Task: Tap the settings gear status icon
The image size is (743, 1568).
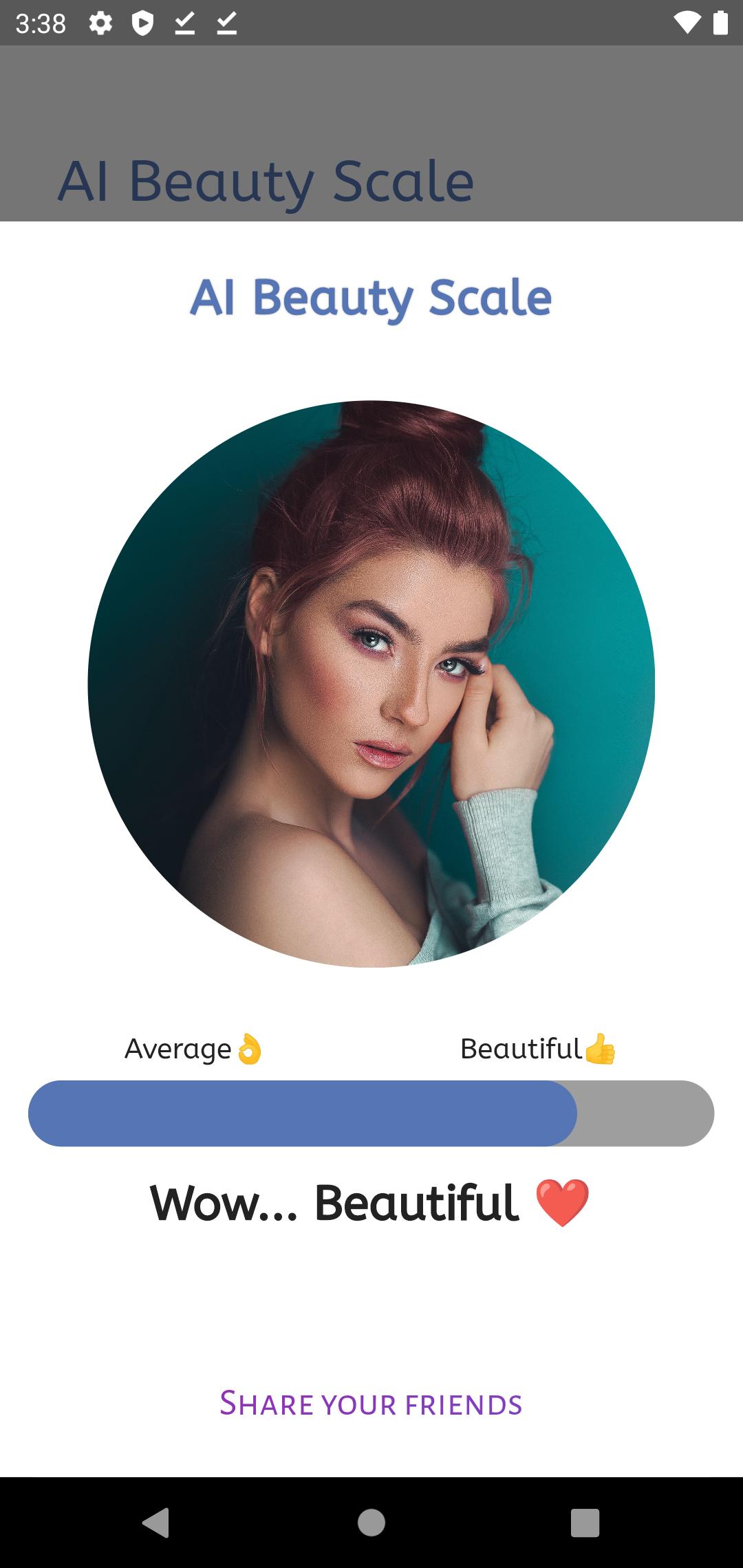Action: (100, 23)
